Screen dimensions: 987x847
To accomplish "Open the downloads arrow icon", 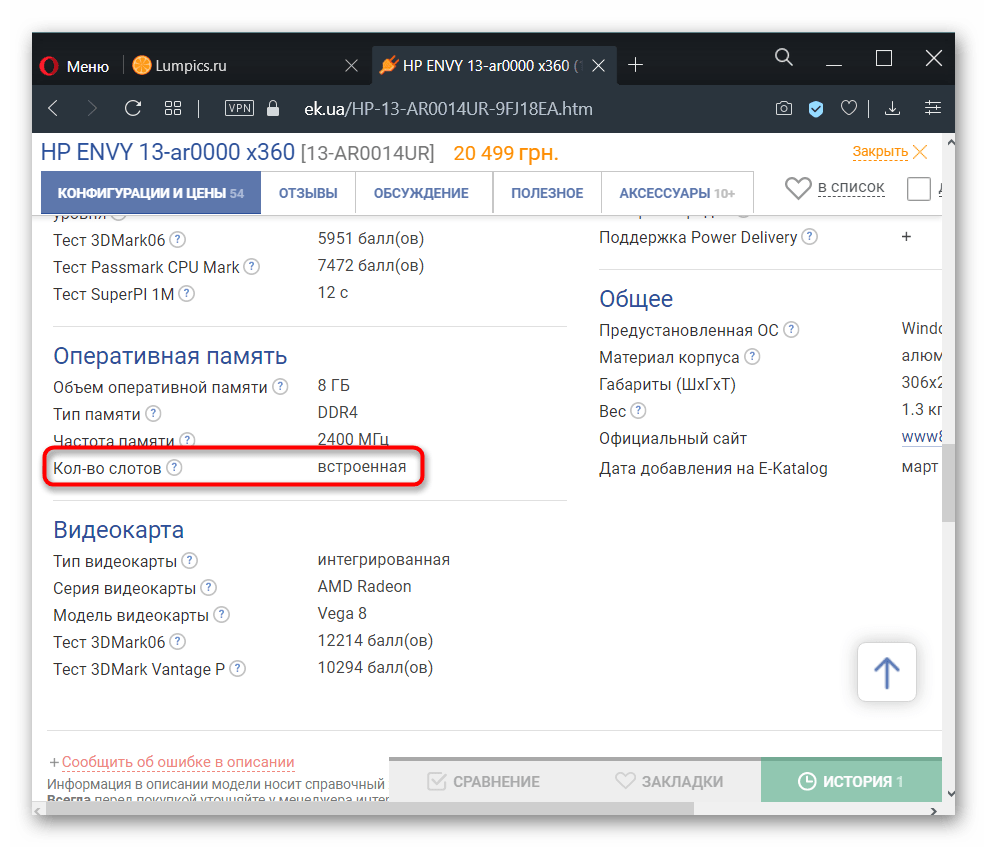I will pos(893,108).
